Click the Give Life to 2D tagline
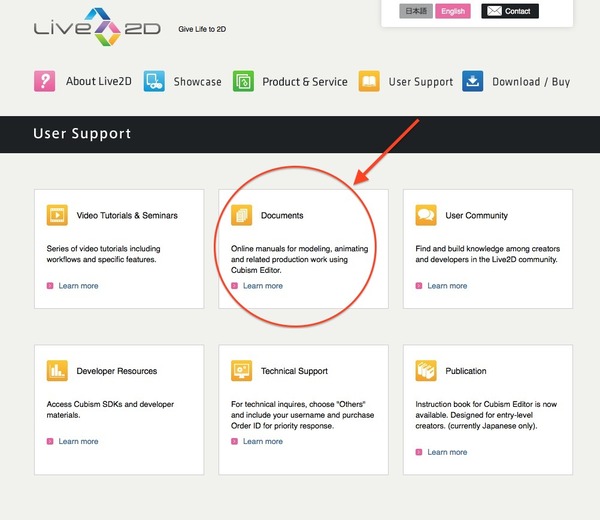This screenshot has width=600, height=520. (x=202, y=29)
